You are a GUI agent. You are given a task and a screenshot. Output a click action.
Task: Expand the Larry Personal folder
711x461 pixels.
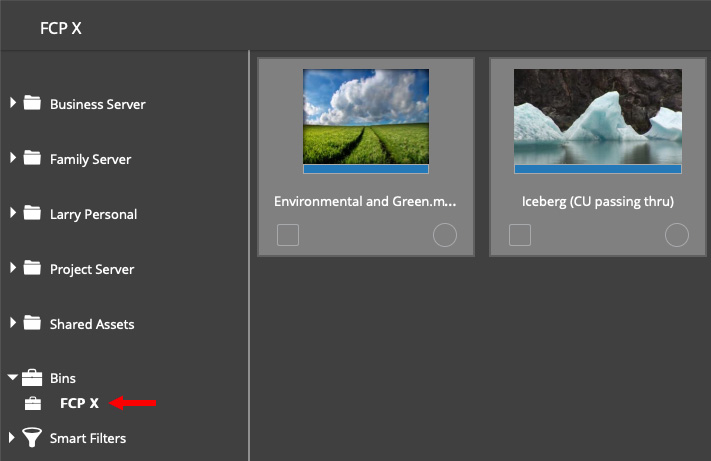click(x=13, y=213)
